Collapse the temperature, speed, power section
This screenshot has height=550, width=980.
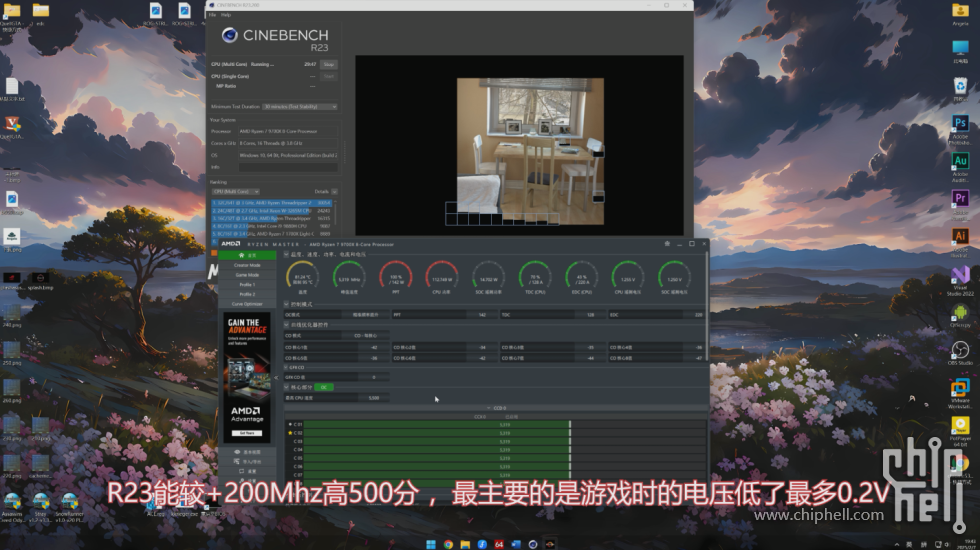pos(287,254)
